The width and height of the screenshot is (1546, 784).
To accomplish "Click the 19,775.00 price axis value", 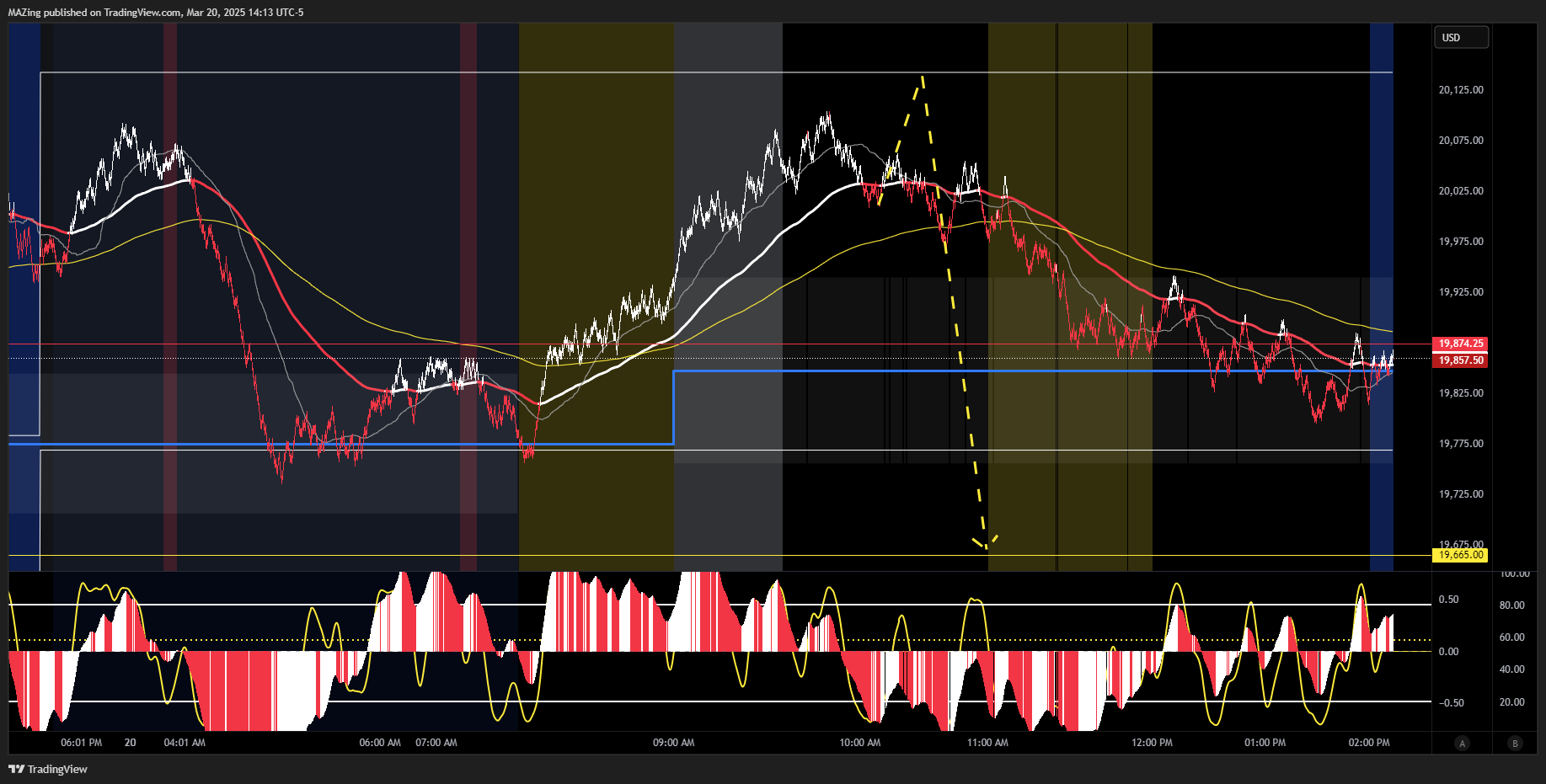I will pos(1461,444).
